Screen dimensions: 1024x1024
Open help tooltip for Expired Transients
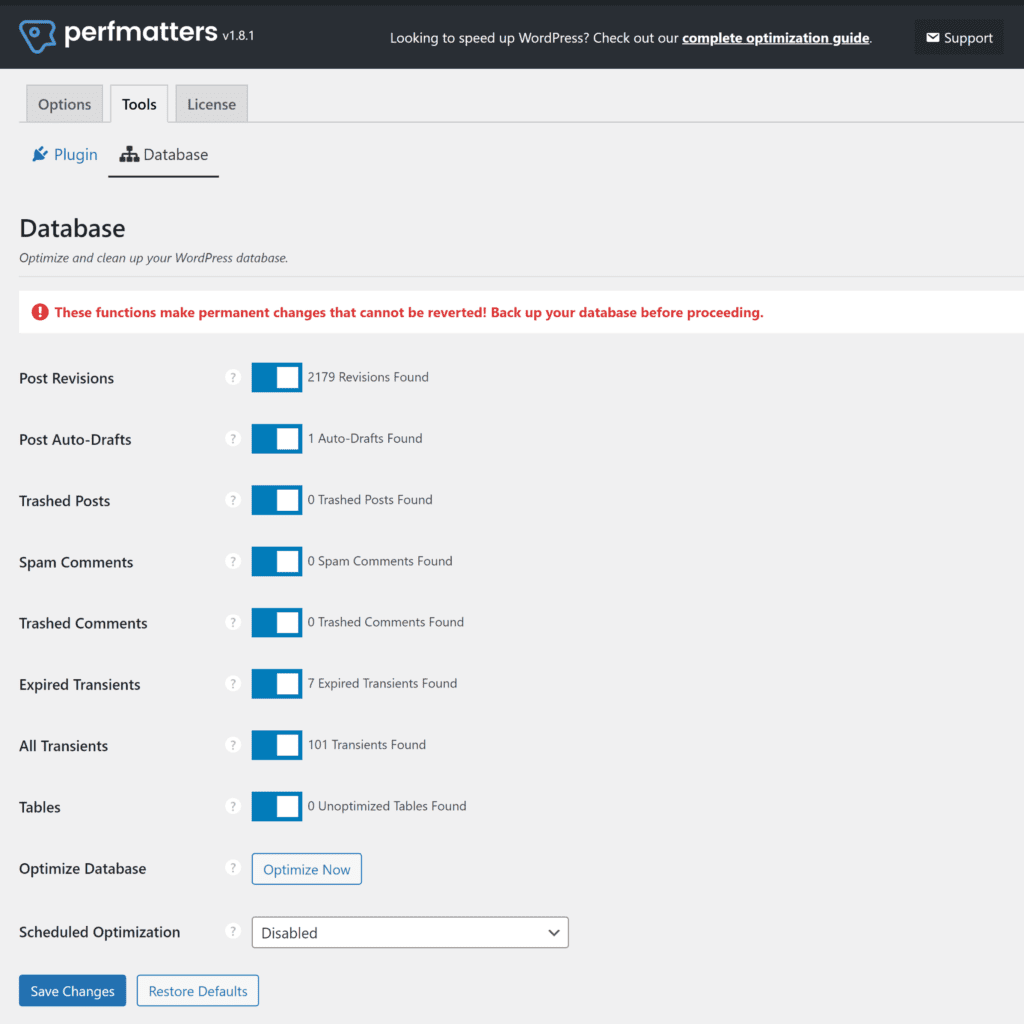click(x=232, y=684)
